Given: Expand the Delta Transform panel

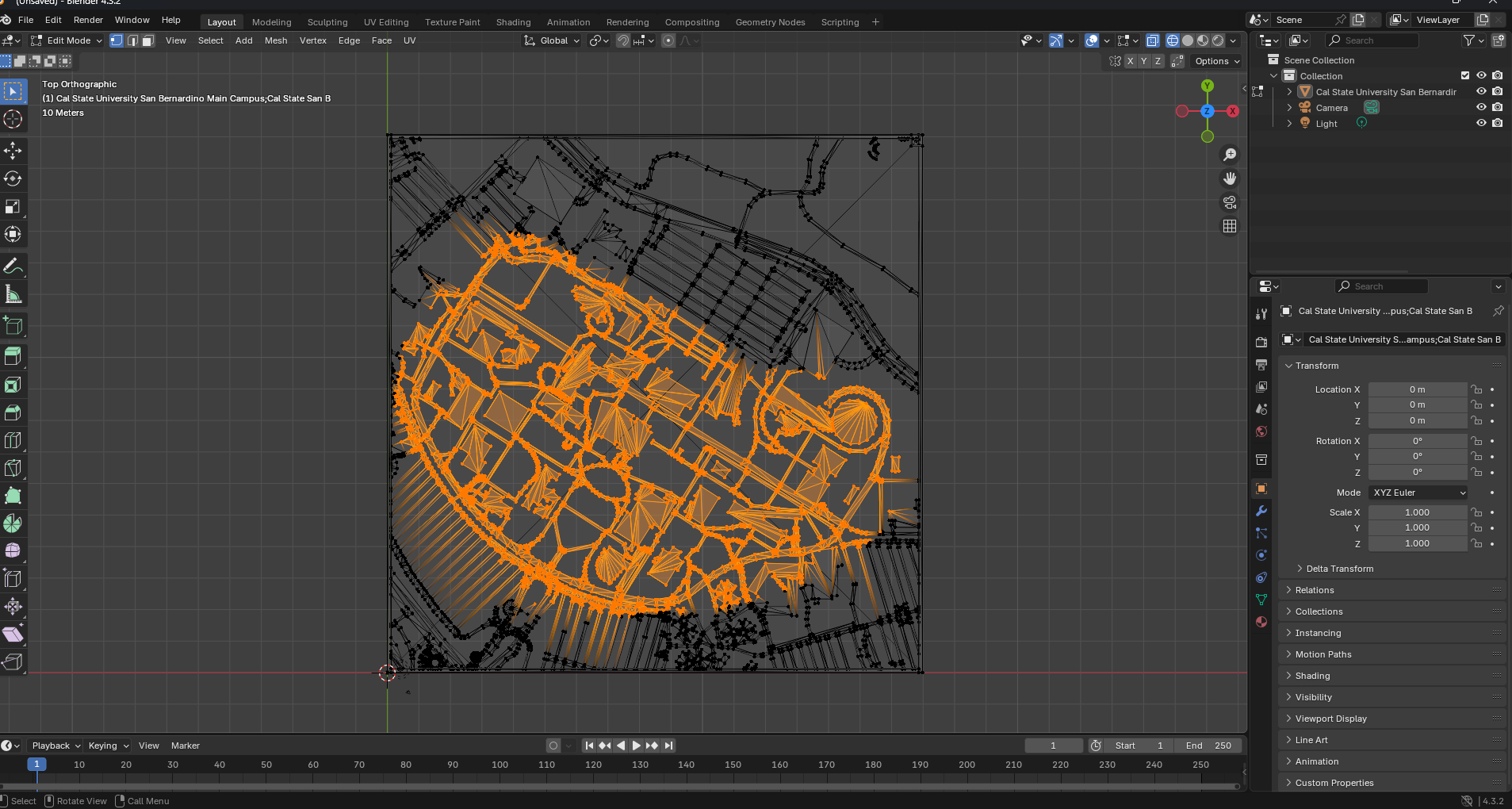Looking at the screenshot, I should 1339,569.
